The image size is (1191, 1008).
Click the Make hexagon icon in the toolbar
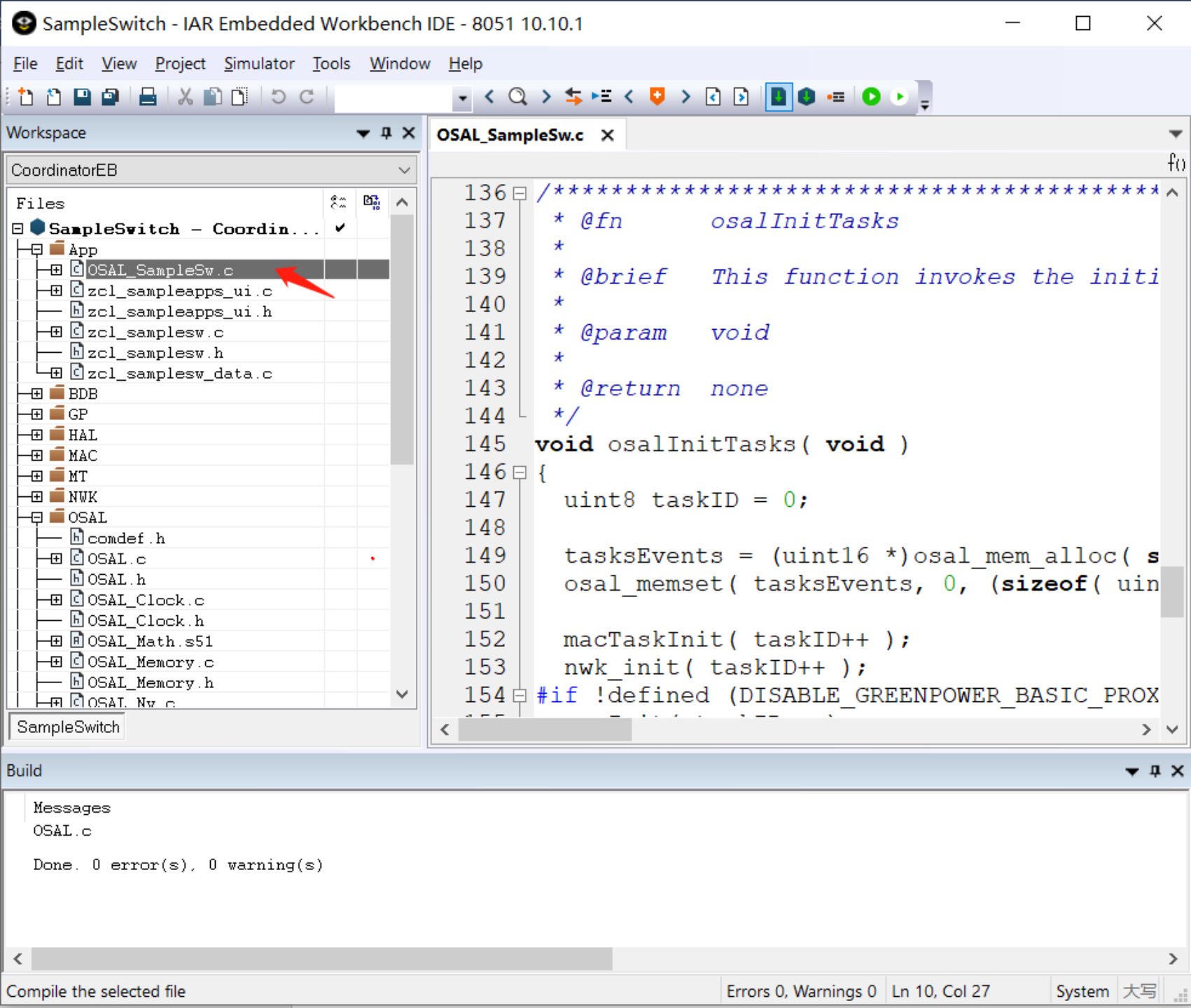[x=807, y=97]
